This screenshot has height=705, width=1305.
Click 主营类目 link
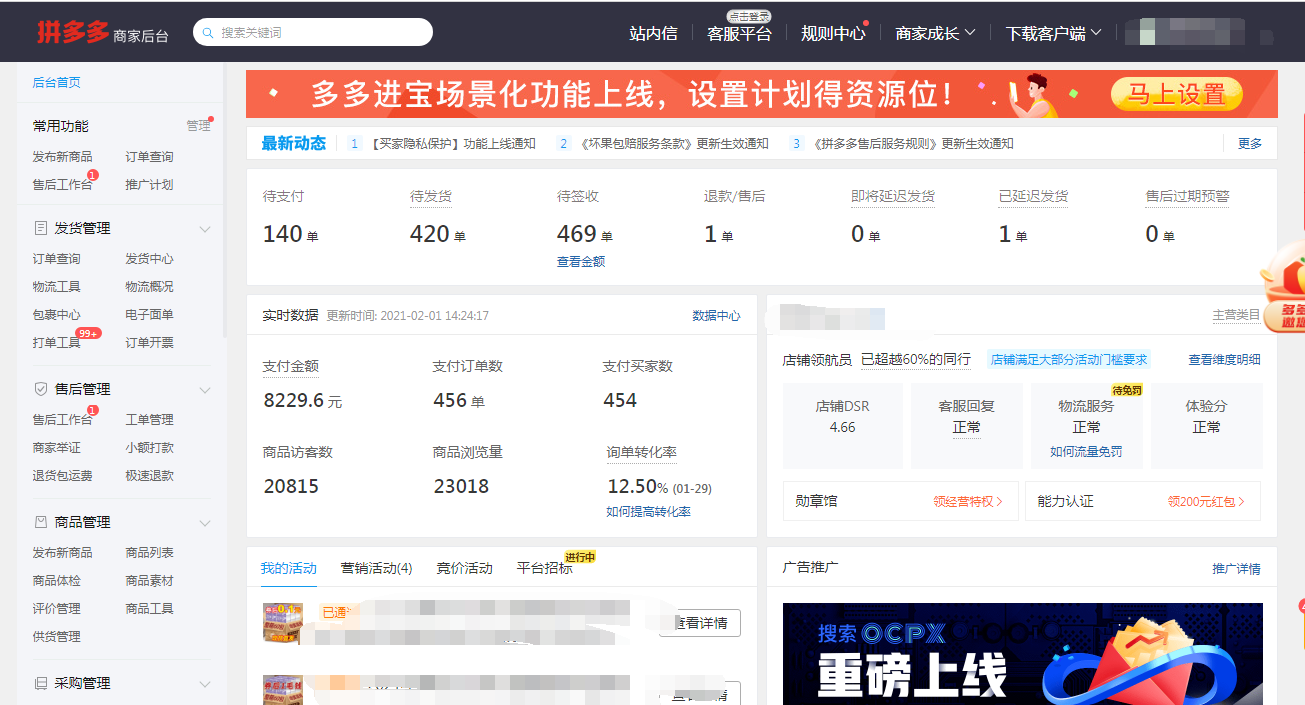(1236, 315)
